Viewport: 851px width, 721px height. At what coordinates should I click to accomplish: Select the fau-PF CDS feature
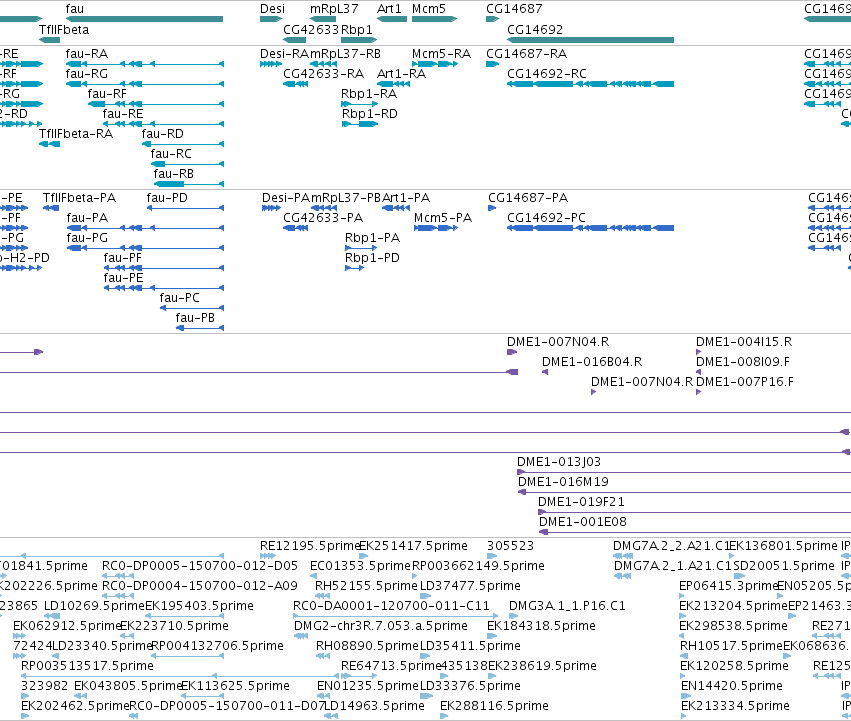[x=163, y=268]
